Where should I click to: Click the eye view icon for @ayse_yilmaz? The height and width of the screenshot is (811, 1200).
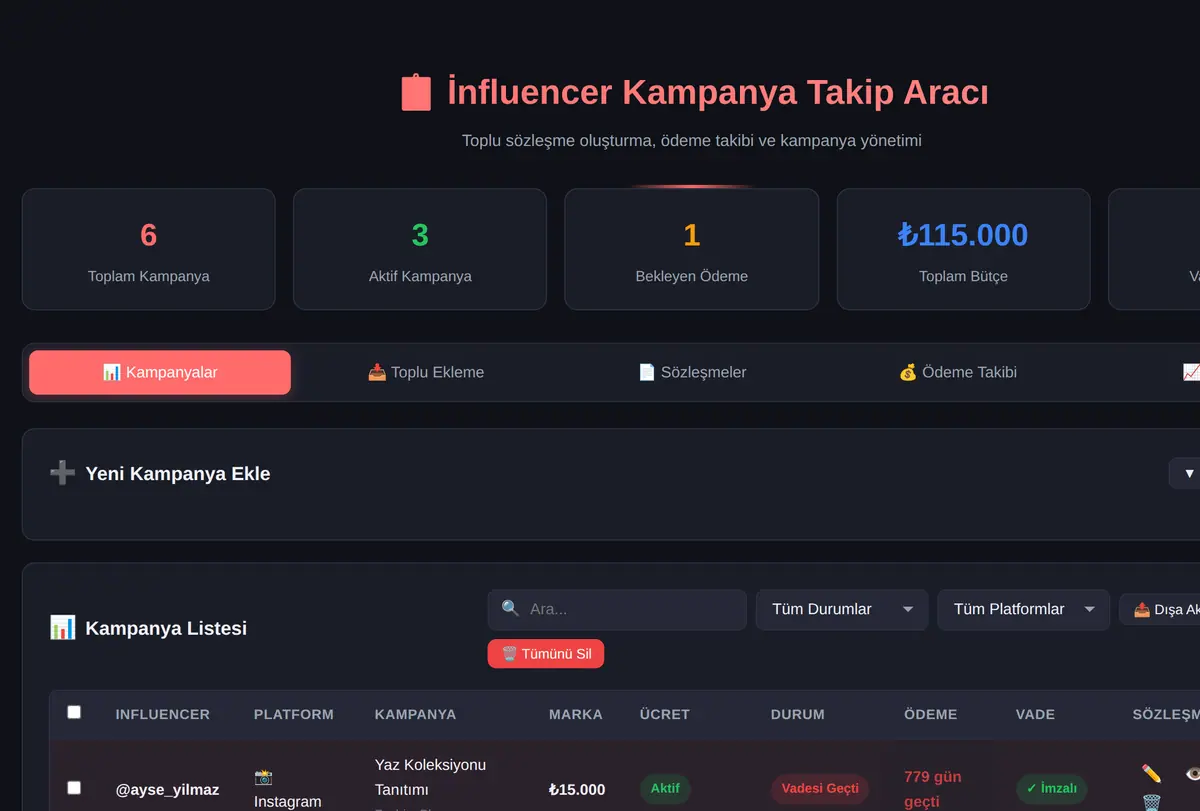coord(1192,773)
